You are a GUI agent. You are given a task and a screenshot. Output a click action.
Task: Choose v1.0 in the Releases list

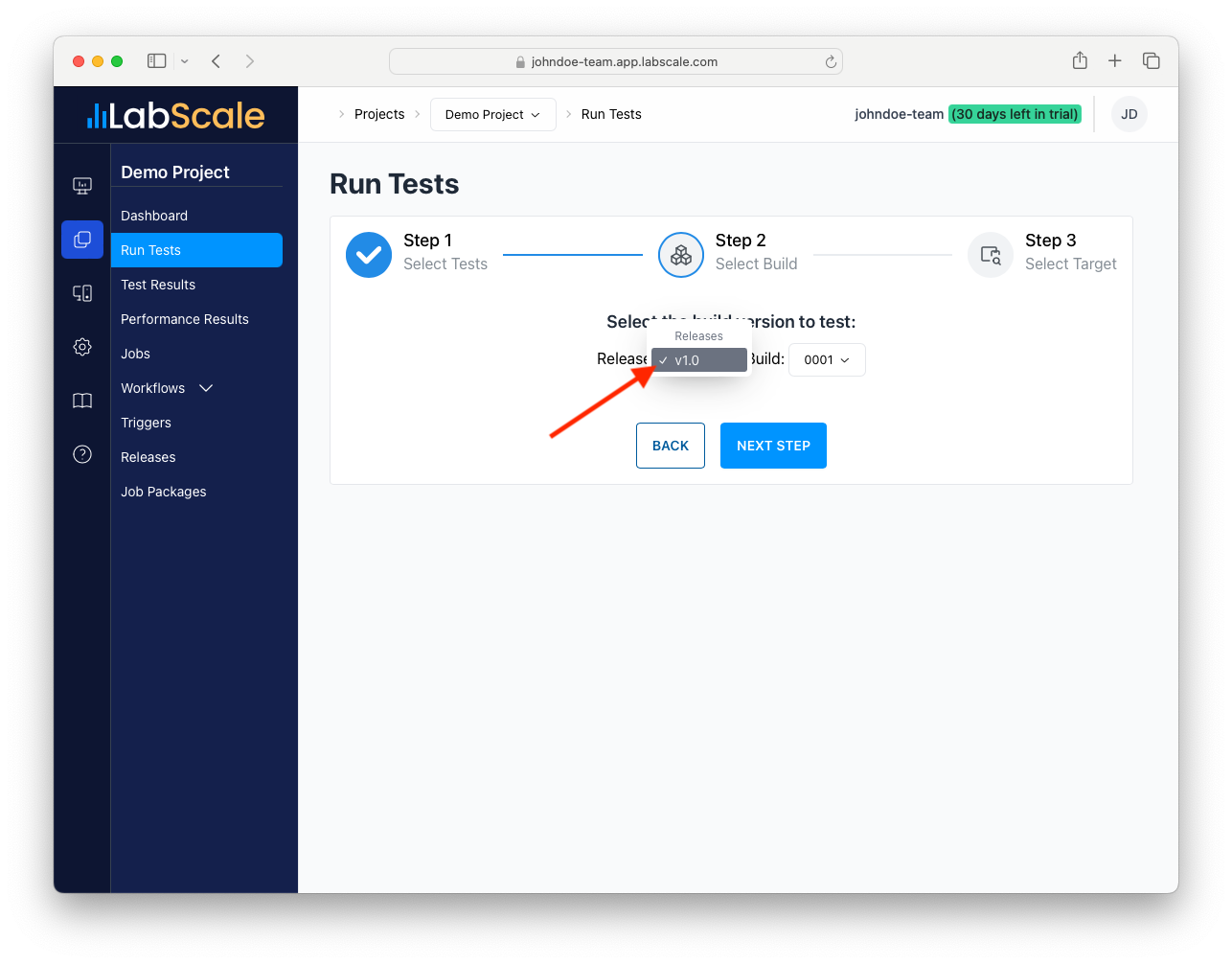pyautogui.click(x=699, y=360)
